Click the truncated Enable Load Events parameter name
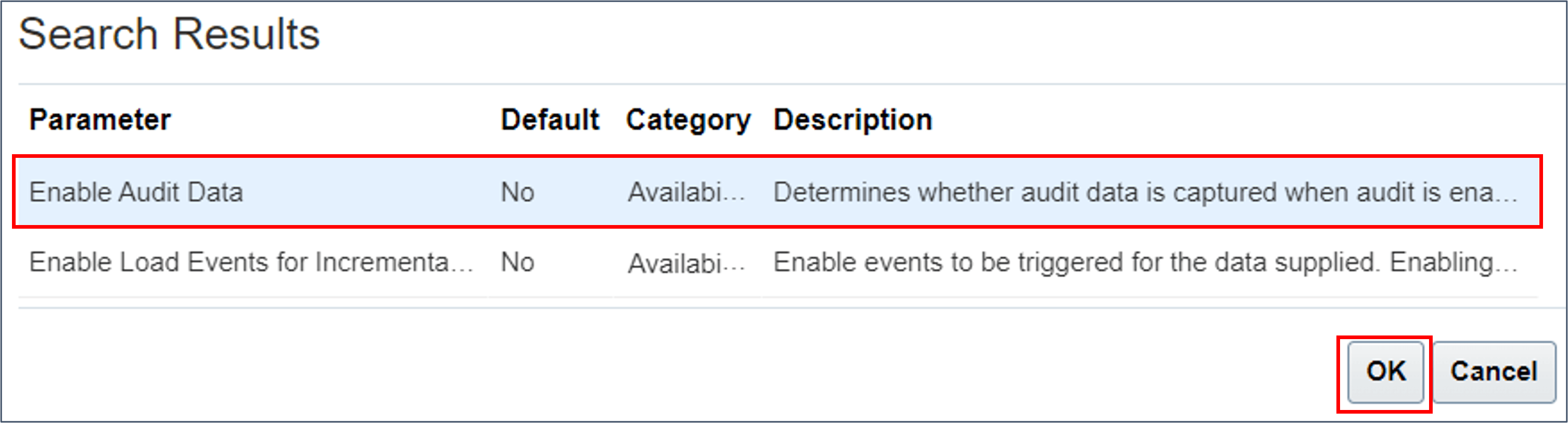This screenshot has width=1568, height=423. (x=250, y=263)
